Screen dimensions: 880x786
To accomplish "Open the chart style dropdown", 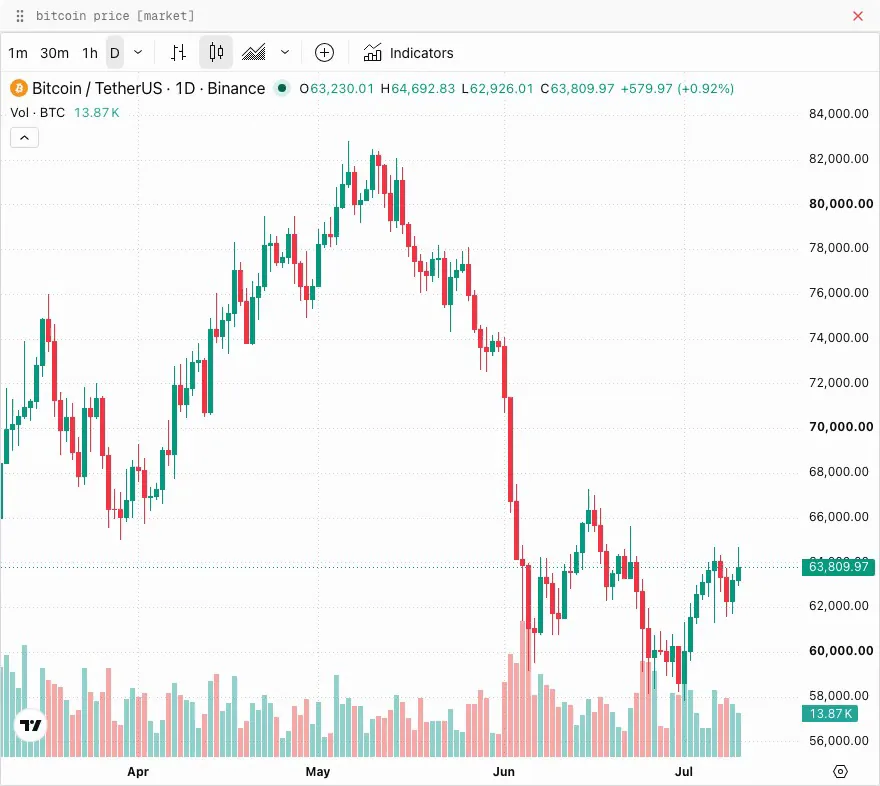I will point(285,53).
